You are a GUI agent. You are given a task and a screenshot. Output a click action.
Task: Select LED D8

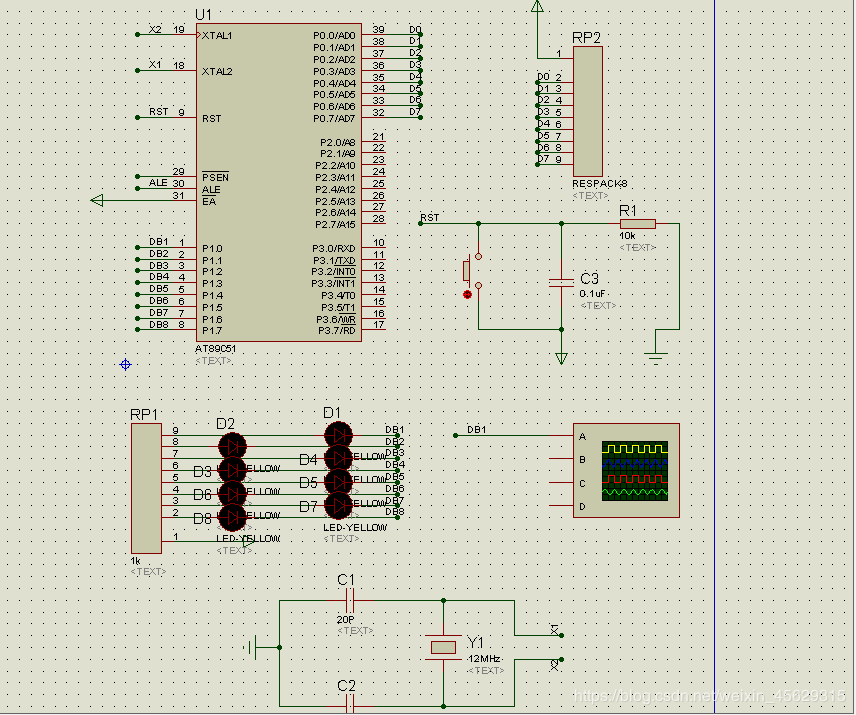point(232,517)
